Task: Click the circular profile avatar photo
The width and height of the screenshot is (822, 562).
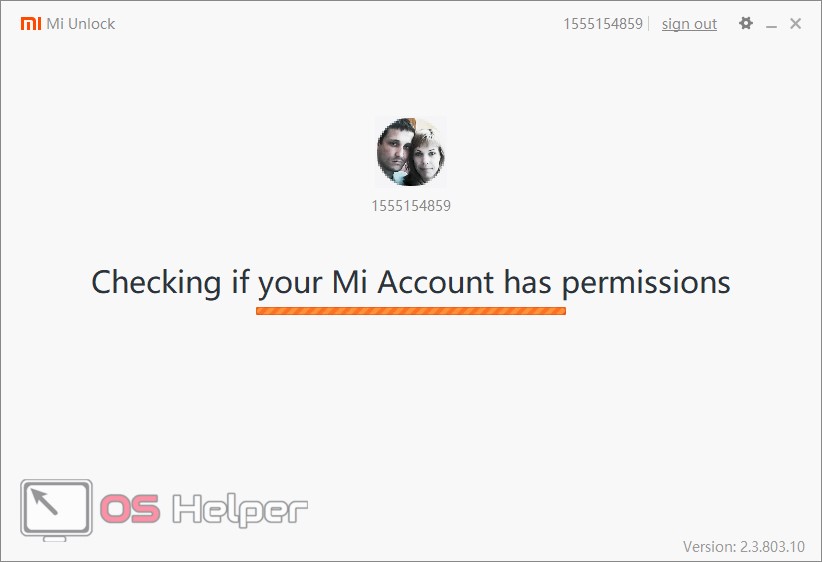Action: [x=411, y=152]
